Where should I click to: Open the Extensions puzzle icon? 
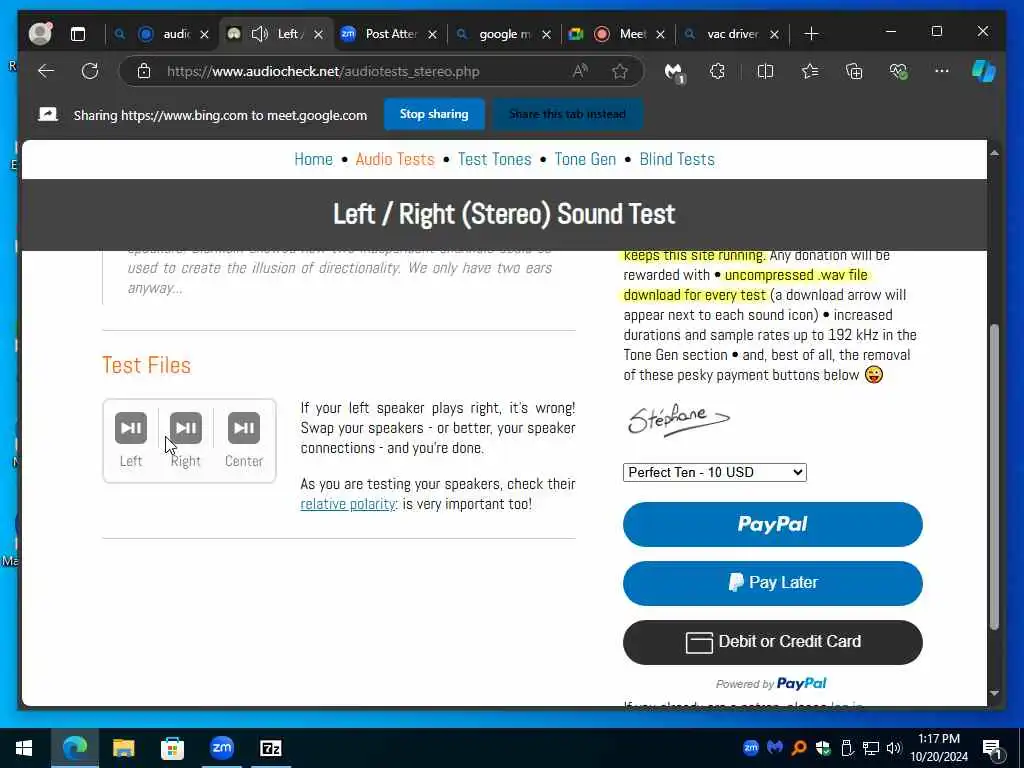pos(717,71)
